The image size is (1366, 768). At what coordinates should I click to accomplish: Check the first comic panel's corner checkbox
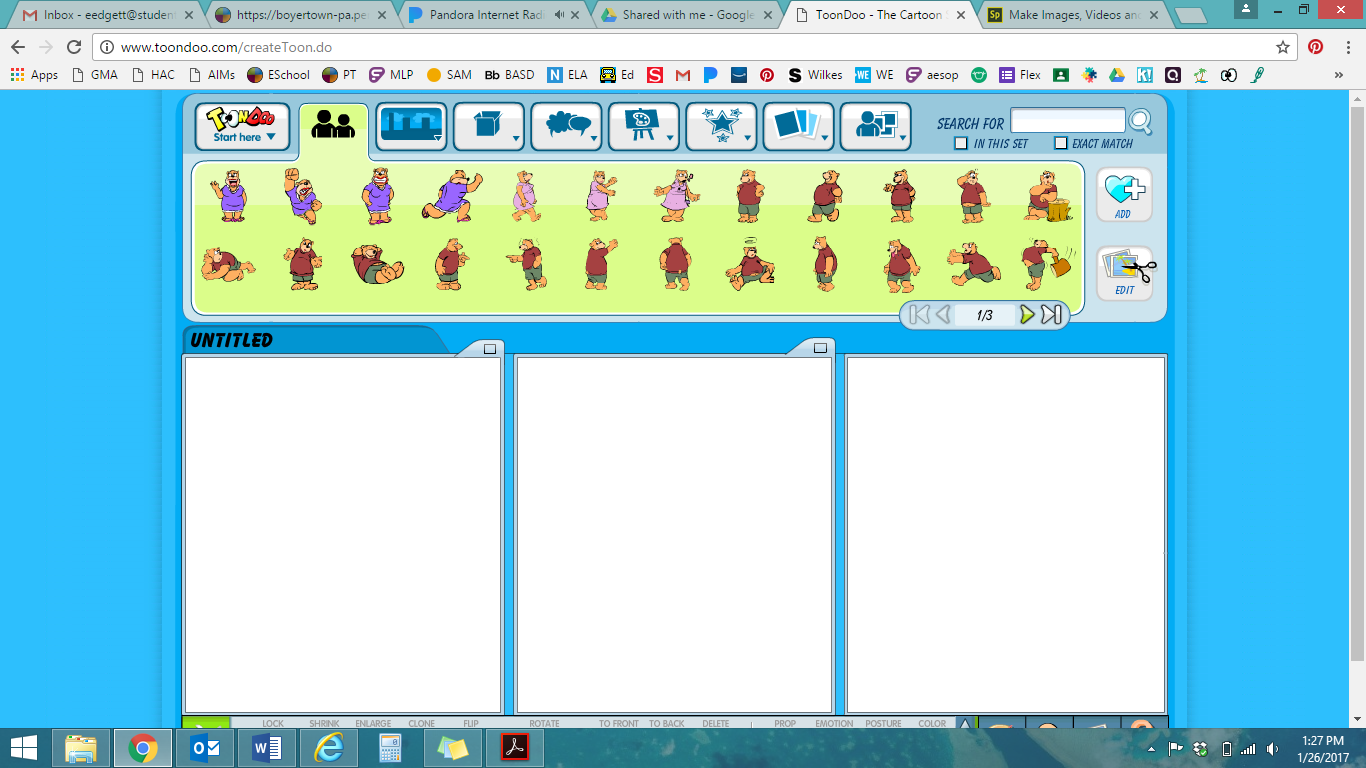pos(489,347)
